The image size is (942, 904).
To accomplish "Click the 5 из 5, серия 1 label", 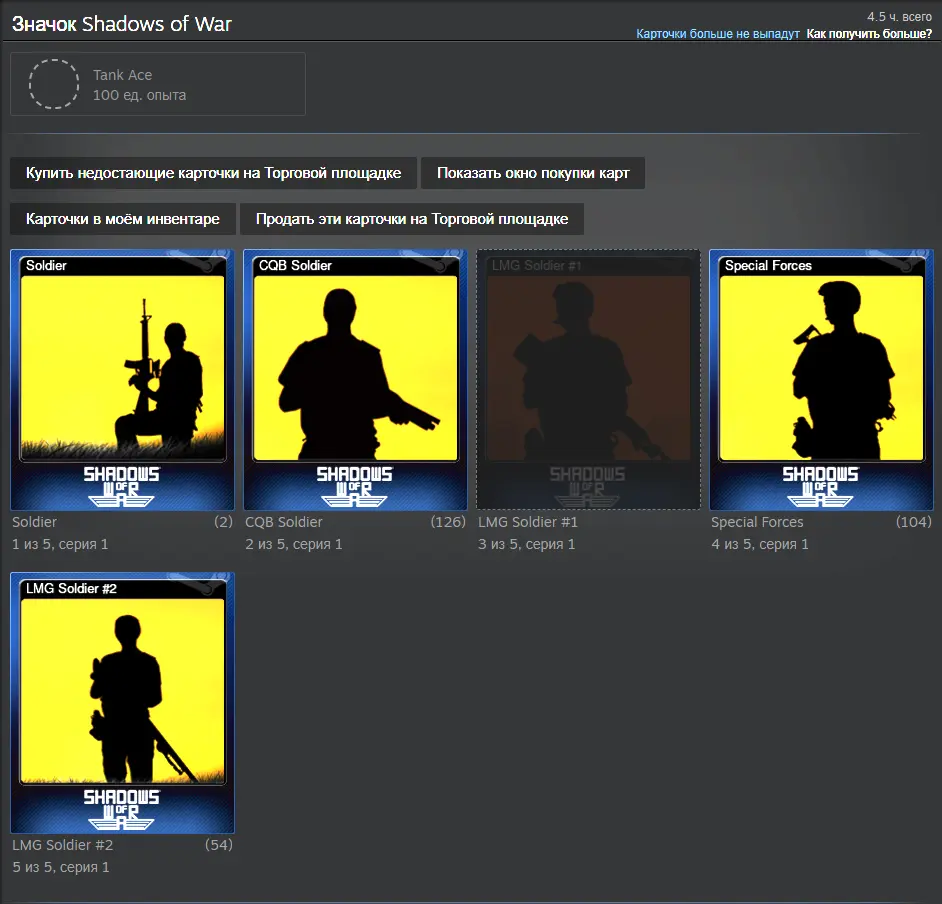I will (61, 867).
